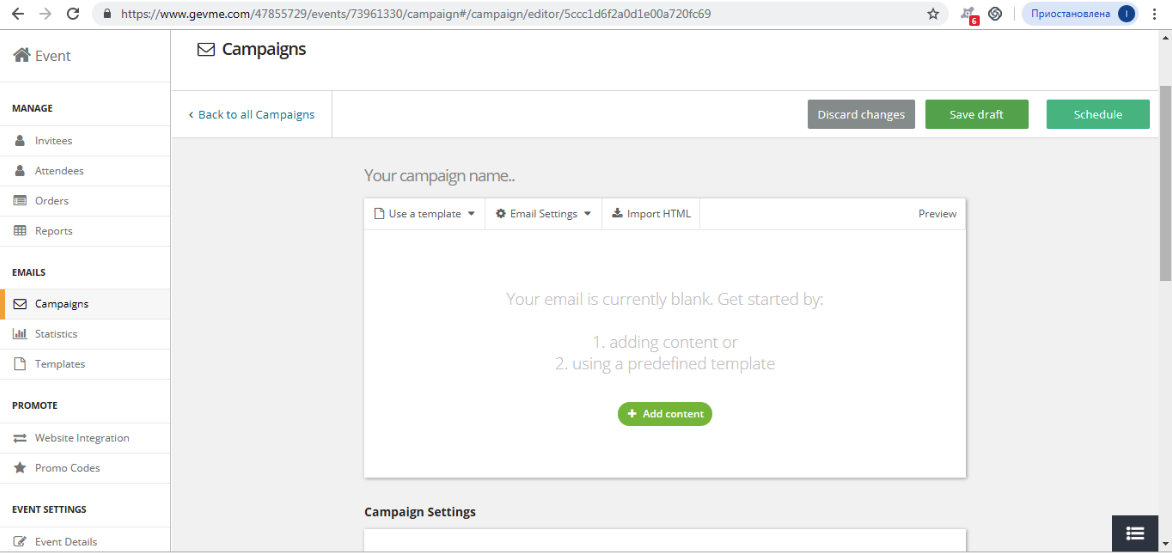Expand the Use a template dropdown
This screenshot has height=553, width=1172.
(x=424, y=214)
